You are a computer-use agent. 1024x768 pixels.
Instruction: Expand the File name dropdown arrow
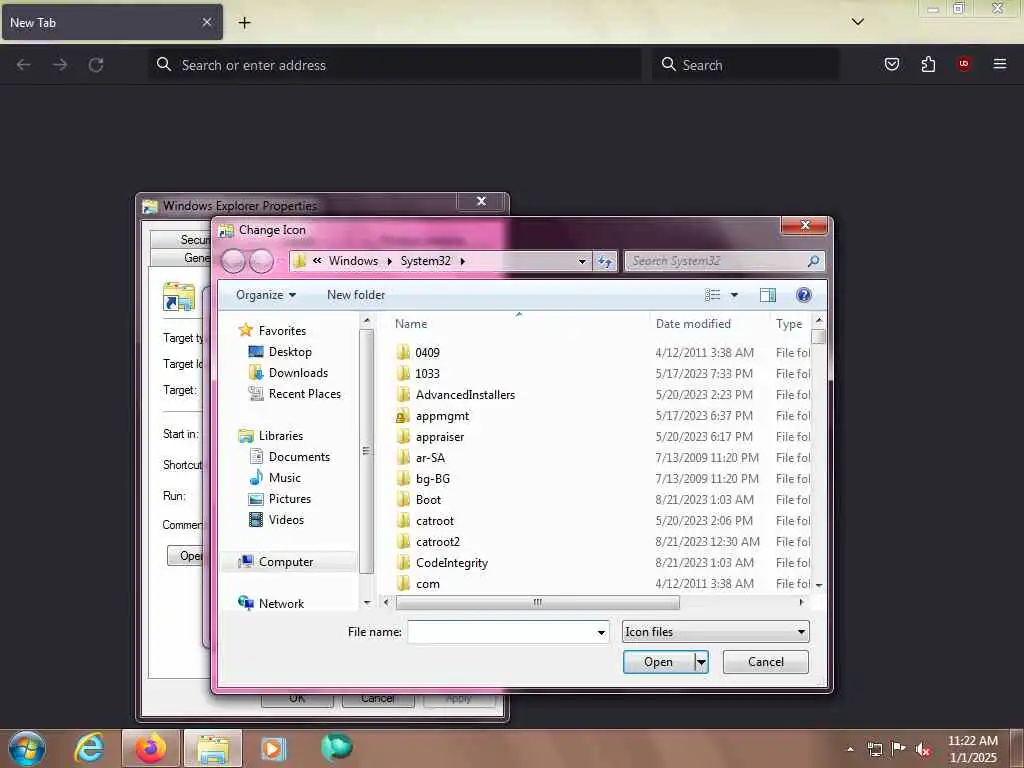coord(601,632)
